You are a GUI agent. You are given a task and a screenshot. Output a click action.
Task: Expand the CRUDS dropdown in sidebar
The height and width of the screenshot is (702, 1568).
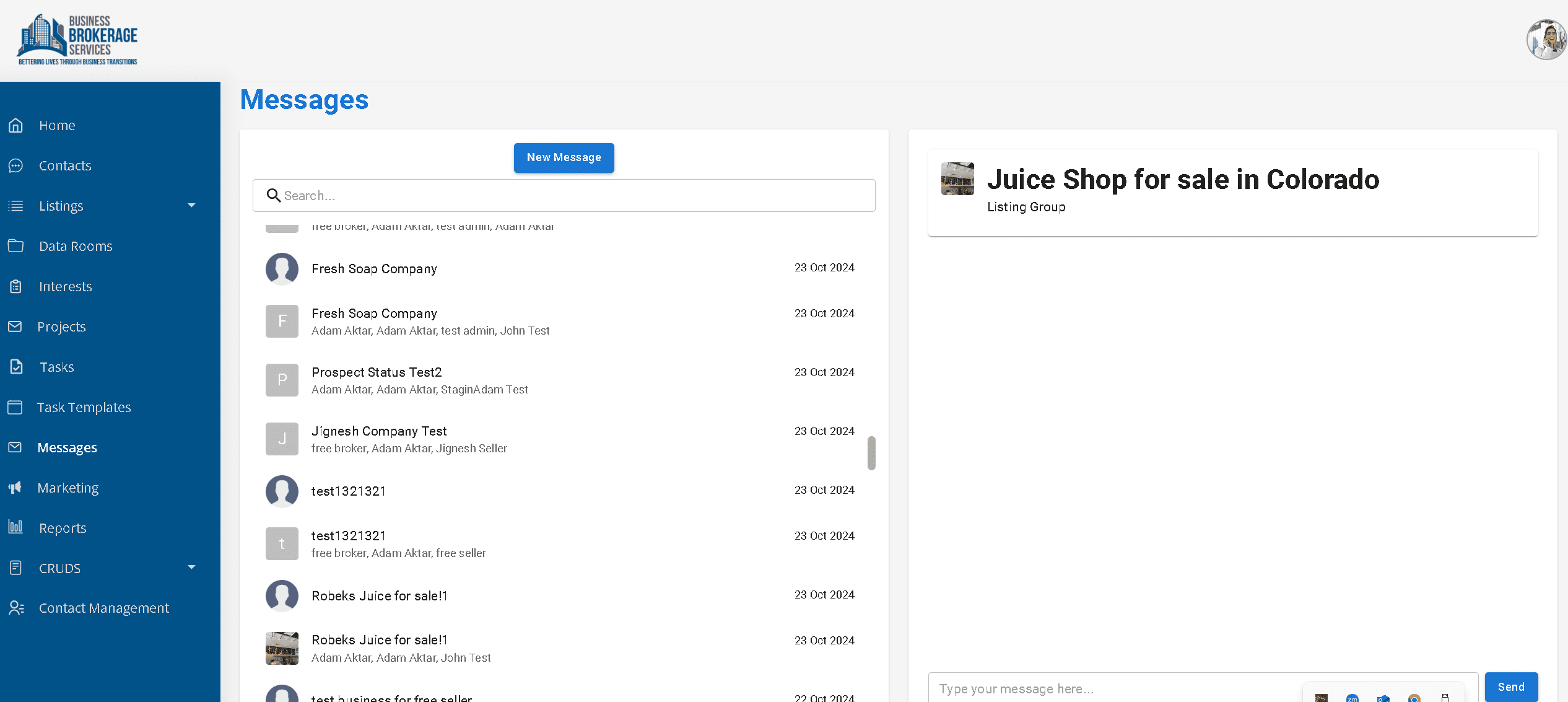(x=192, y=567)
